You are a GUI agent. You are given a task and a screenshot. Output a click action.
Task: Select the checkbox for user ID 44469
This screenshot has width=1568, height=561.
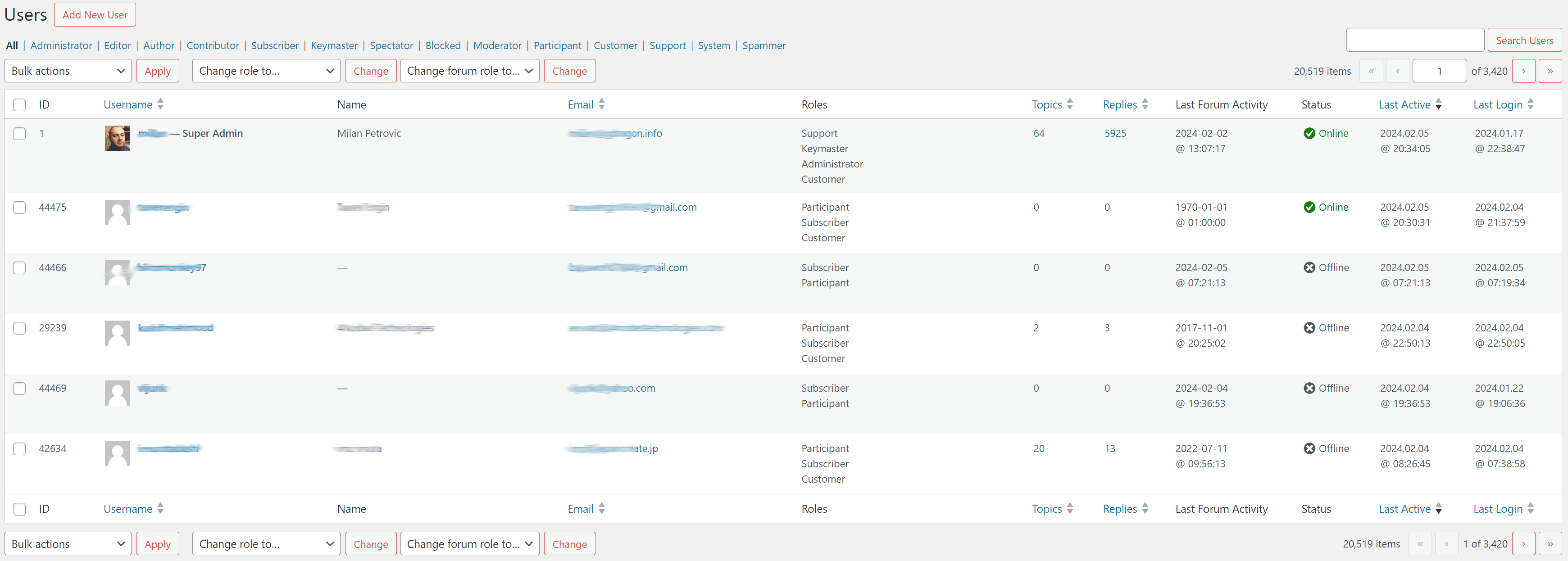[19, 388]
